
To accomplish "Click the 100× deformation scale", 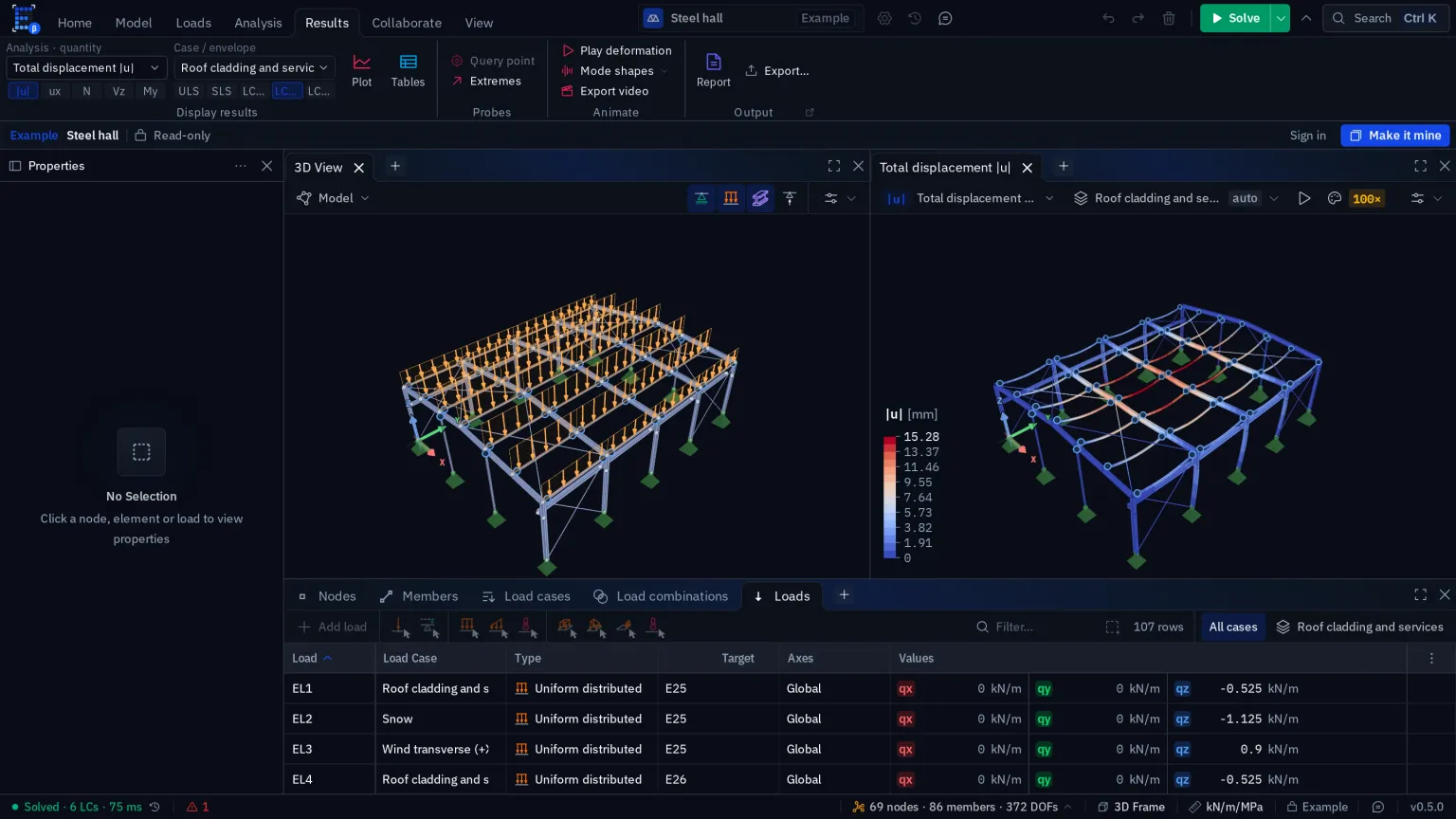I will (1367, 198).
